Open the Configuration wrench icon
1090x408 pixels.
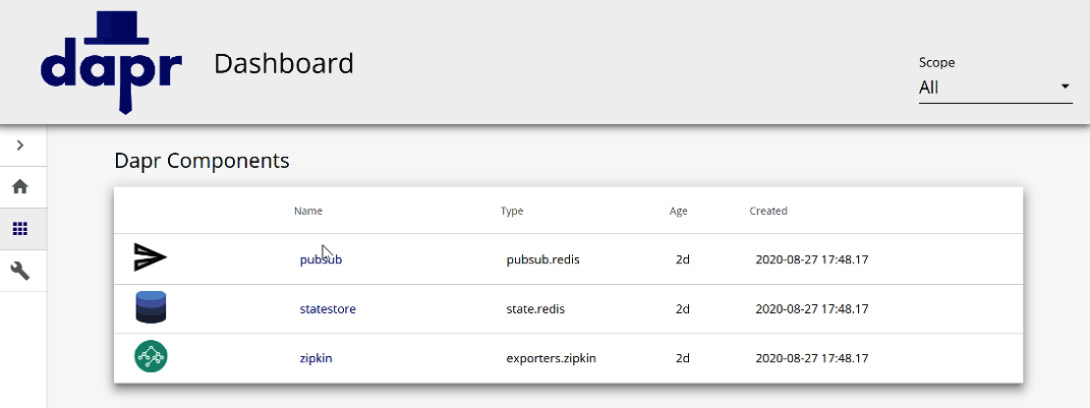(x=20, y=270)
